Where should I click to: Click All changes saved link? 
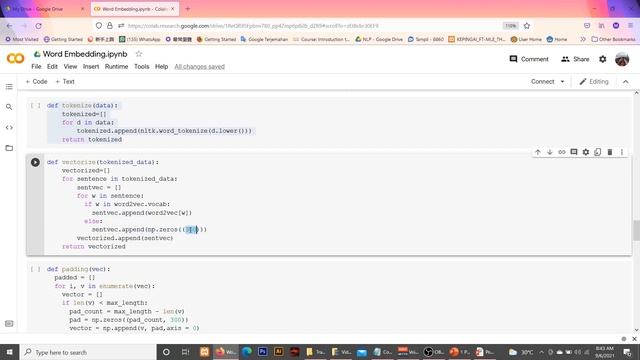coord(200,67)
